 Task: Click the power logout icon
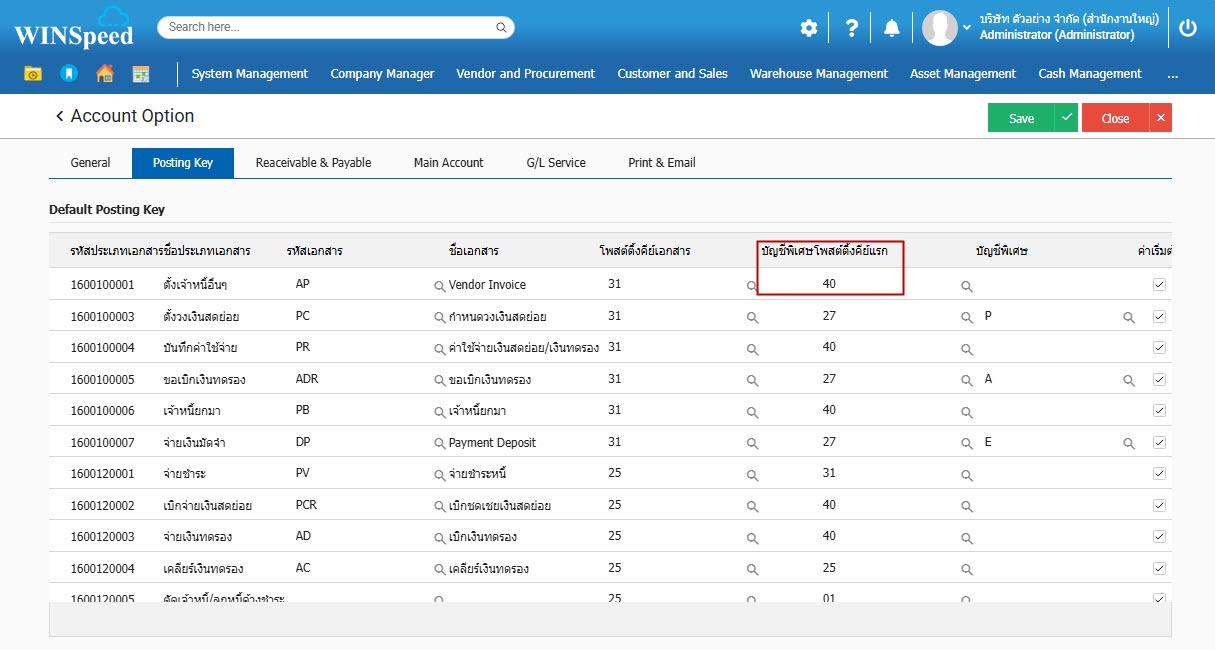(1187, 28)
